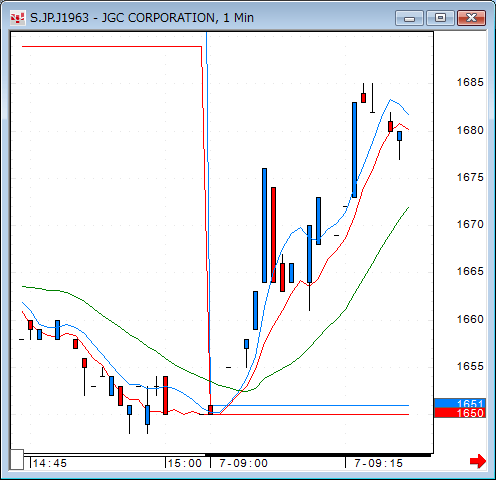Click the 1685 price scale label
The image size is (496, 480).
[470, 82]
